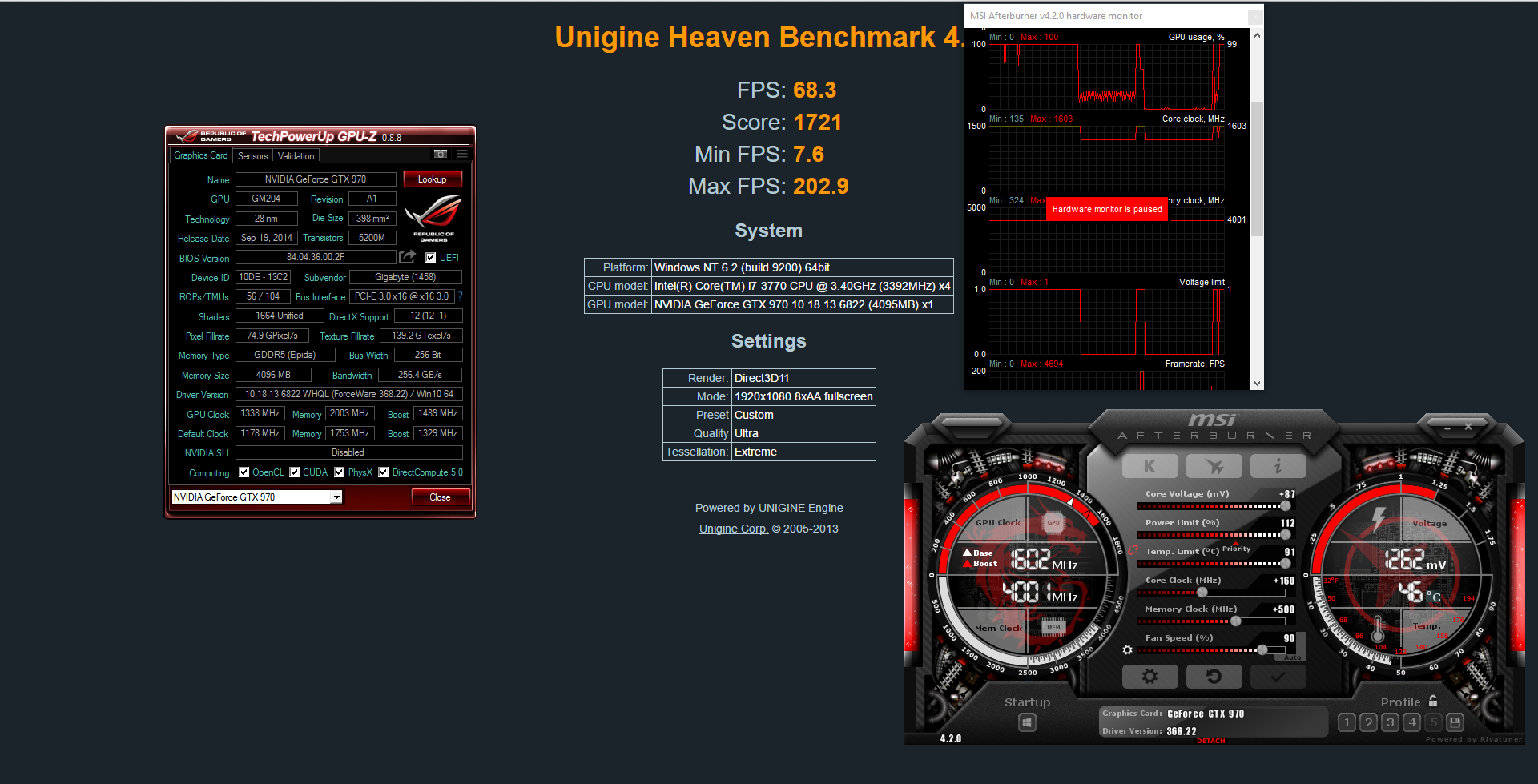Click the Subvendor field Gigabyte (1458)
1538x784 pixels.
coord(405,277)
